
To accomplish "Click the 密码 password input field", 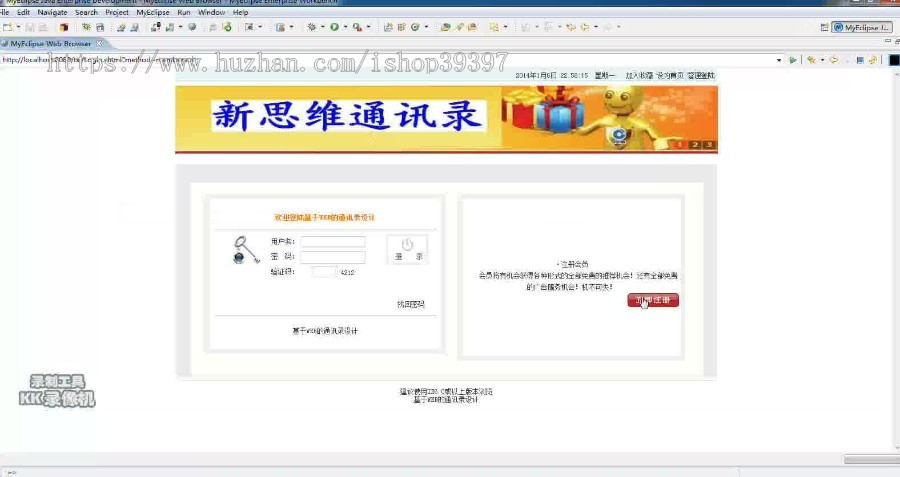I will [333, 257].
